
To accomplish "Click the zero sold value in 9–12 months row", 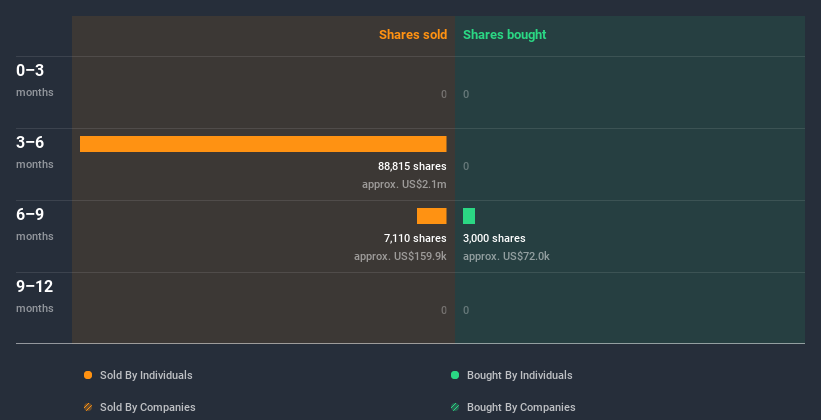I will coord(444,310).
